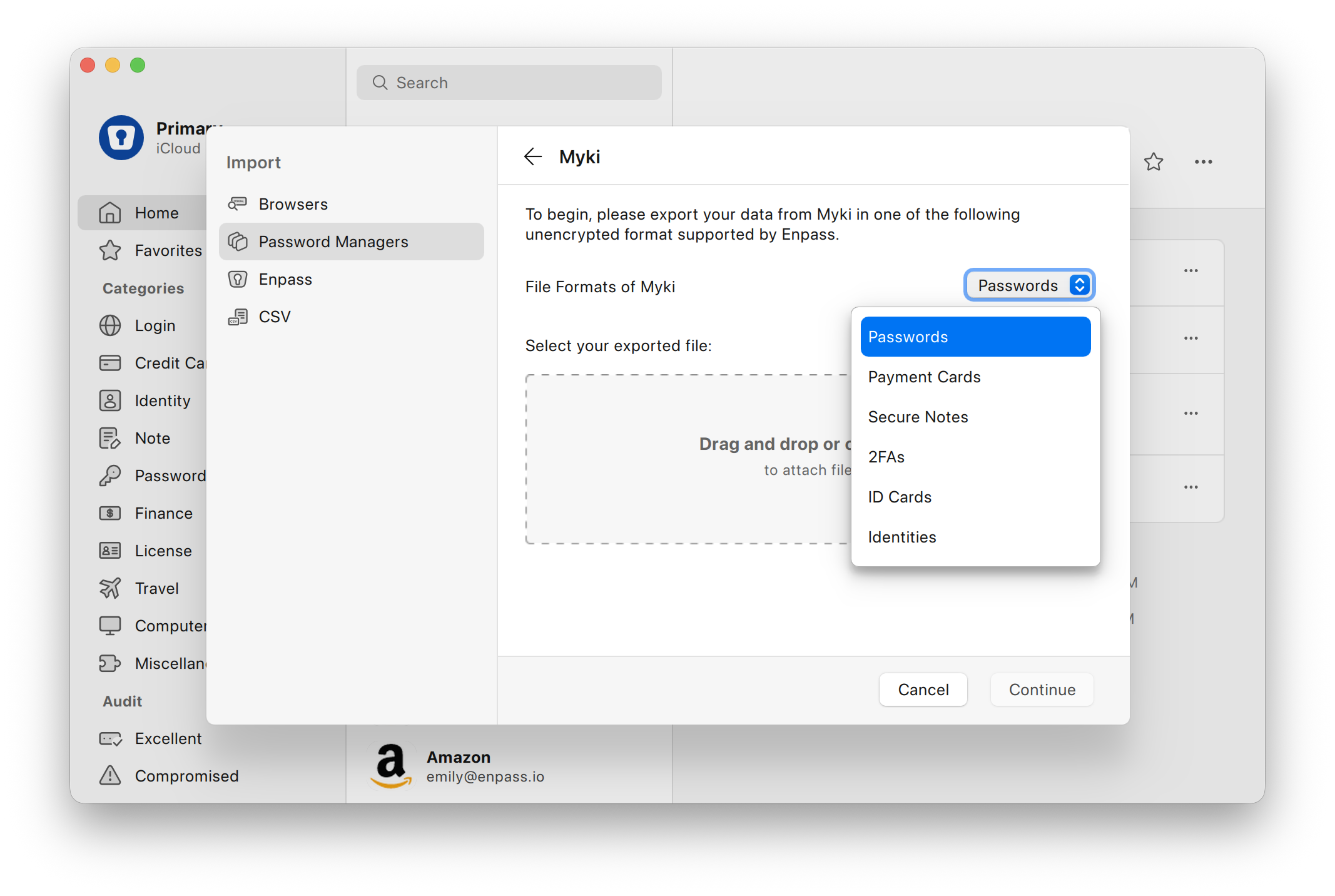Pick 2FAs in the format list
The image size is (1335, 896).
click(975, 457)
